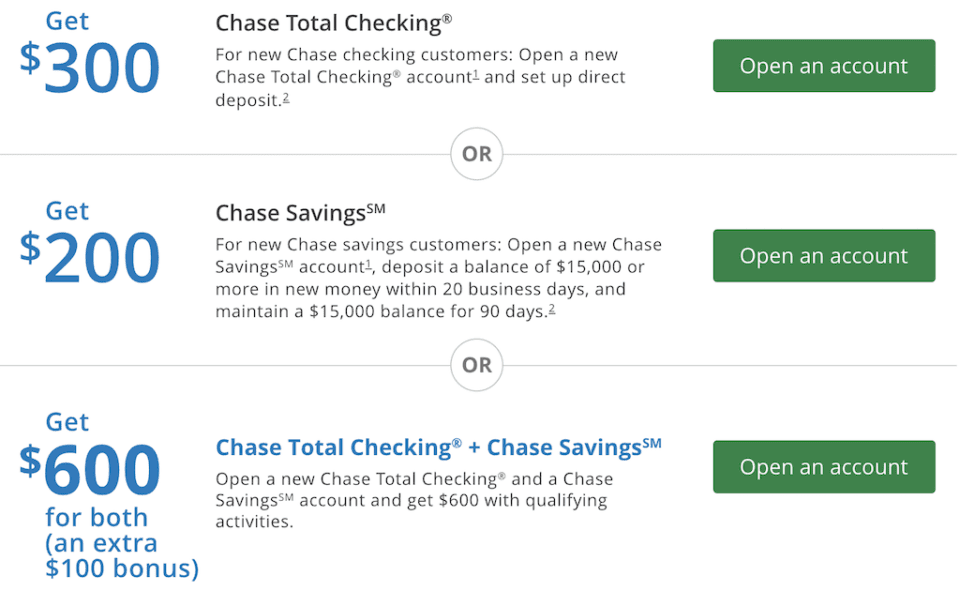This screenshot has height=591, width=960.
Task: Open footnote 1 in Total Checking description
Action: click(x=476, y=75)
